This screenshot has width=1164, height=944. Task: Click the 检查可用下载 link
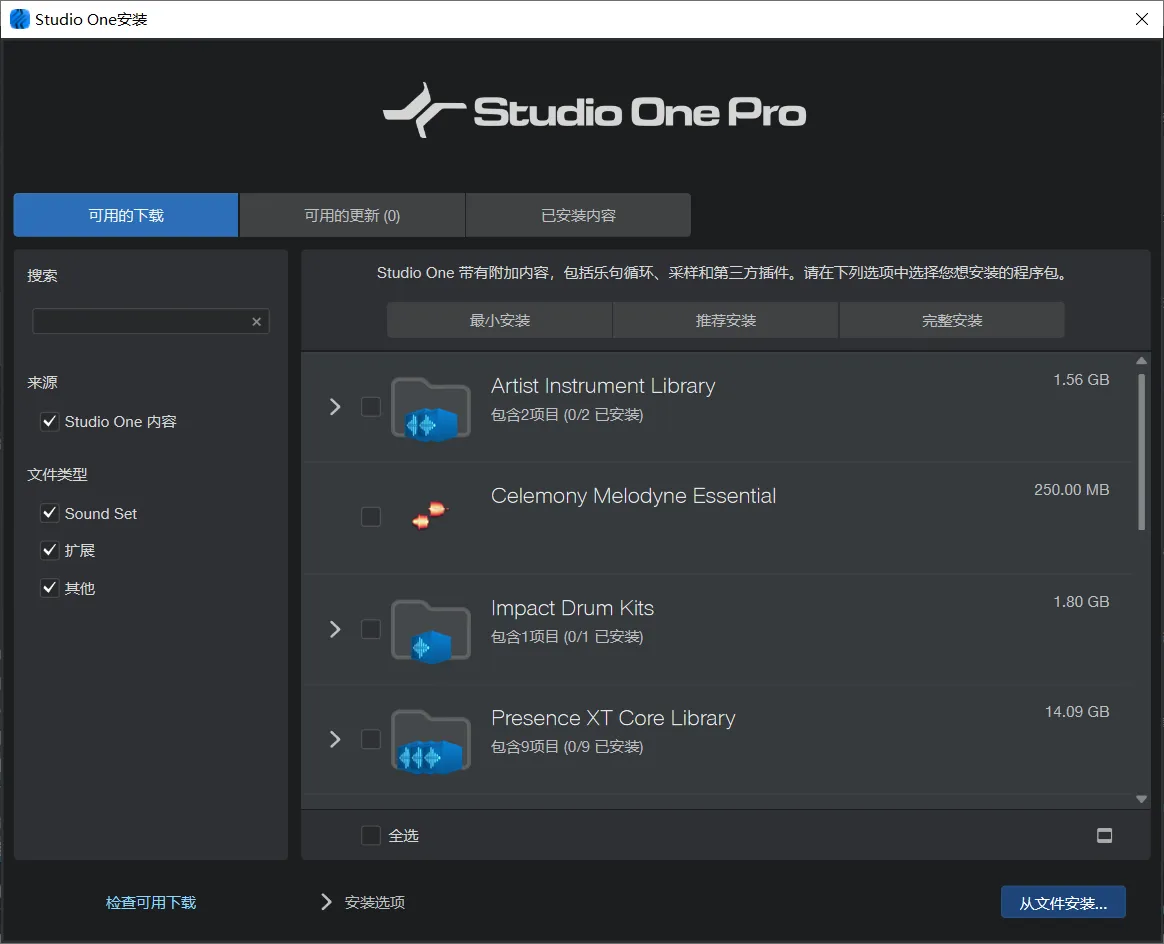150,902
